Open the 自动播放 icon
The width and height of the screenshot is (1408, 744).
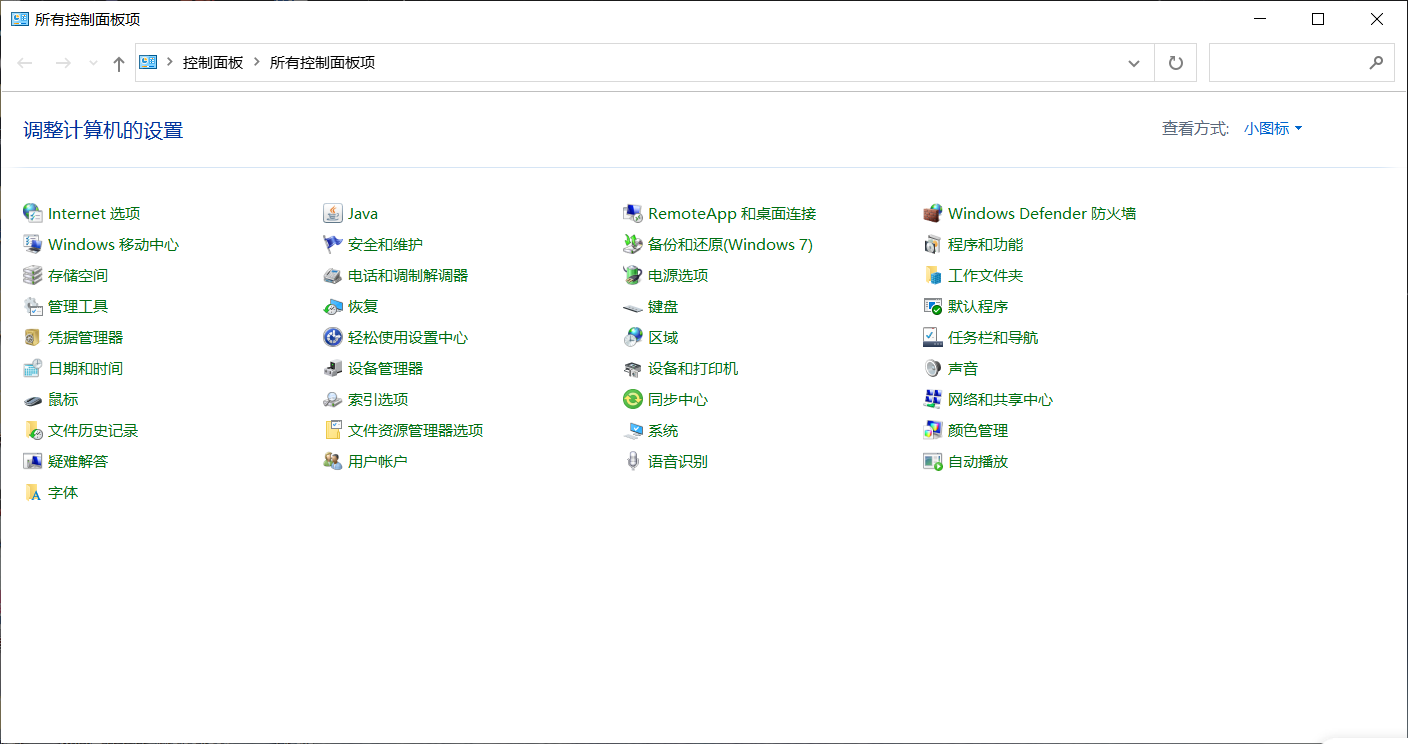[x=932, y=461]
